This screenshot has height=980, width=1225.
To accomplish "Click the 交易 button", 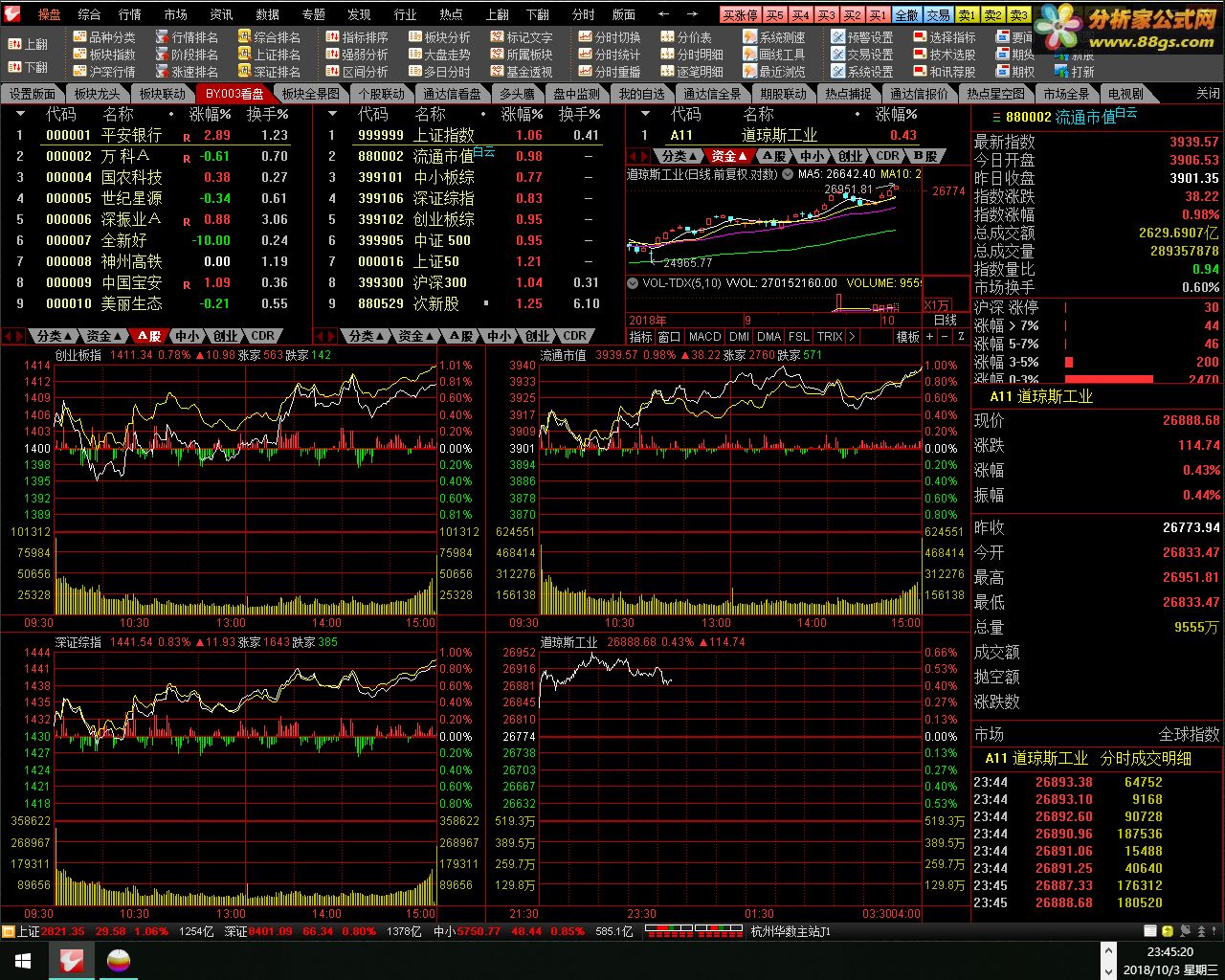I will [938, 15].
